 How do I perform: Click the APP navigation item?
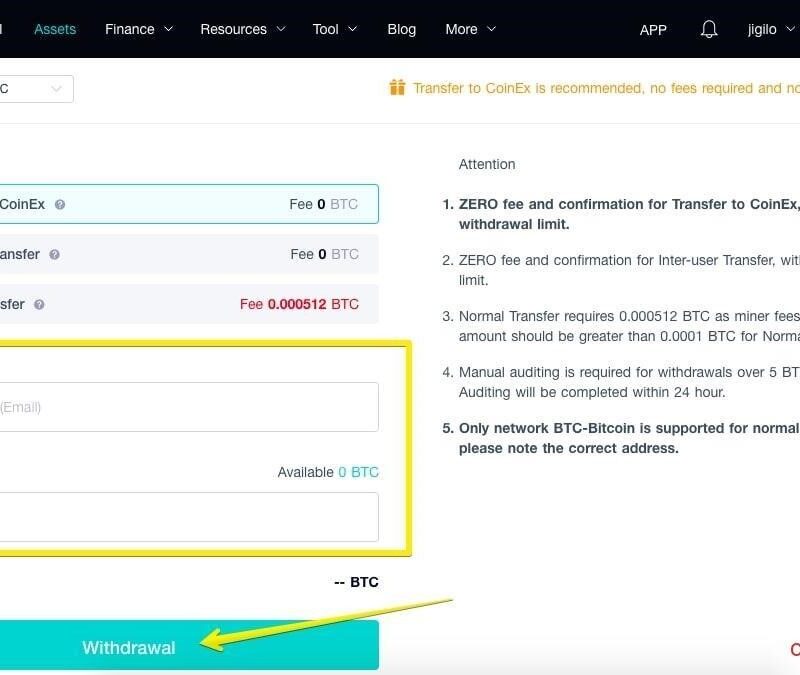tap(653, 29)
